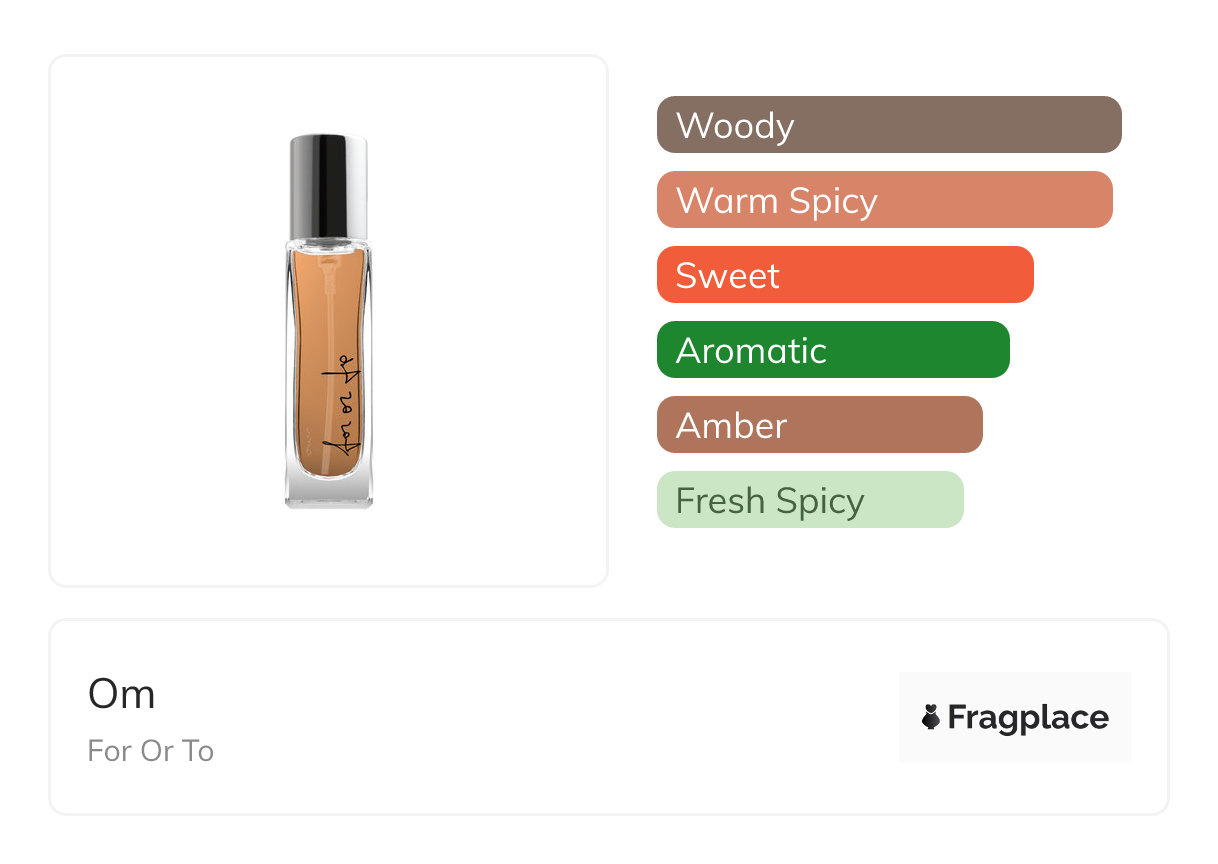Image resolution: width=1218 pixels, height=864 pixels.
Task: Click the 'Fresh Spicy' text label
Action: [x=770, y=501]
